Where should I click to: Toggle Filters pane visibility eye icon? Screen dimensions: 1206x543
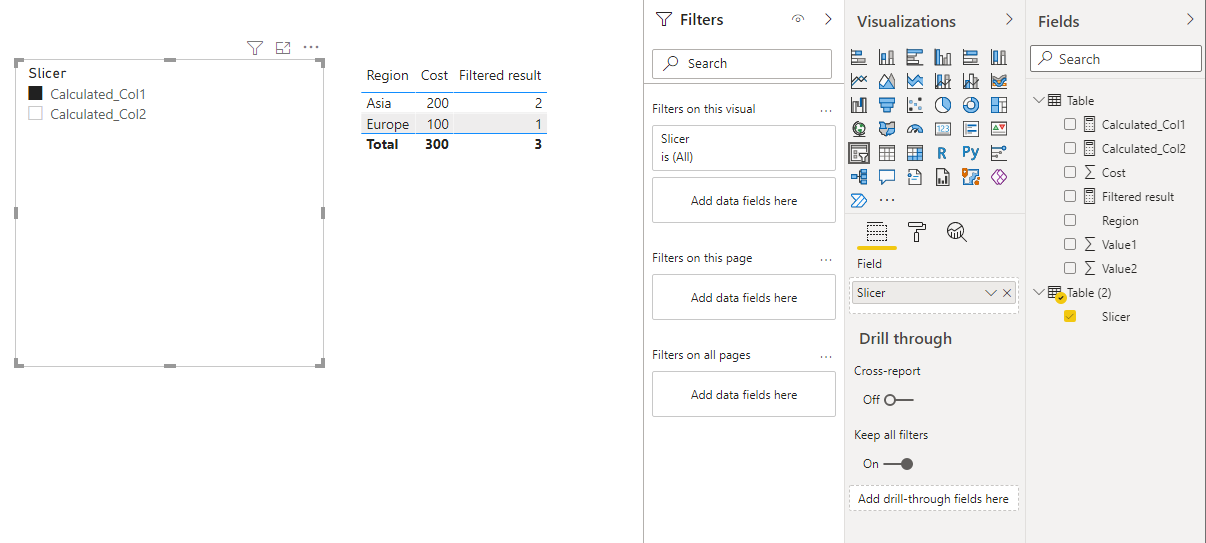point(798,19)
